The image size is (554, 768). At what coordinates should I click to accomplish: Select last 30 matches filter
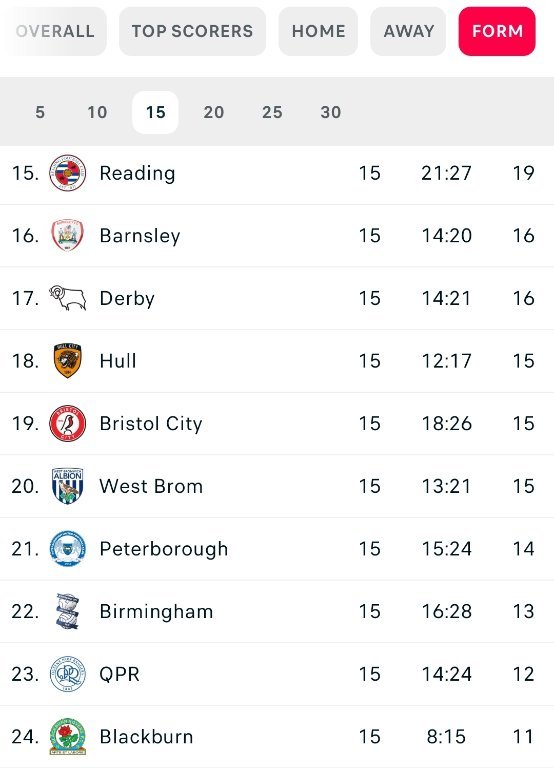click(331, 112)
